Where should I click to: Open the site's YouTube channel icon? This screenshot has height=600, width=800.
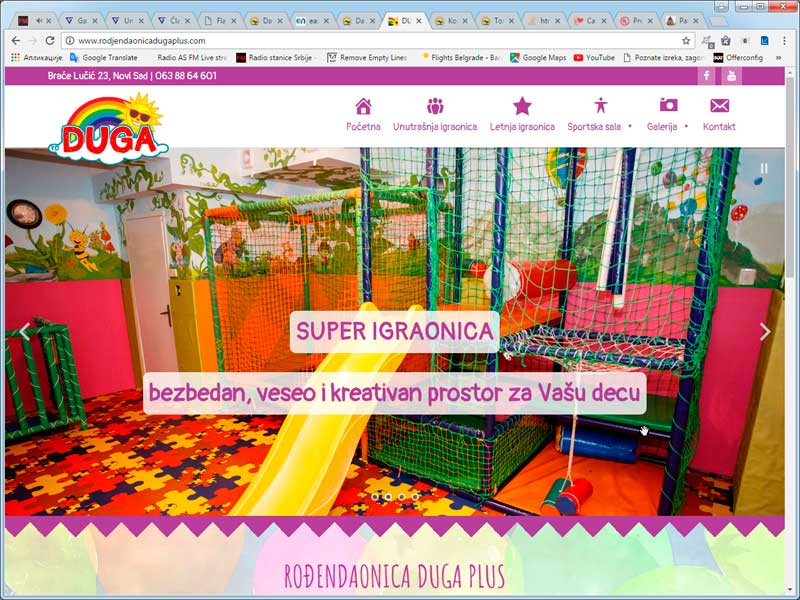(x=732, y=76)
